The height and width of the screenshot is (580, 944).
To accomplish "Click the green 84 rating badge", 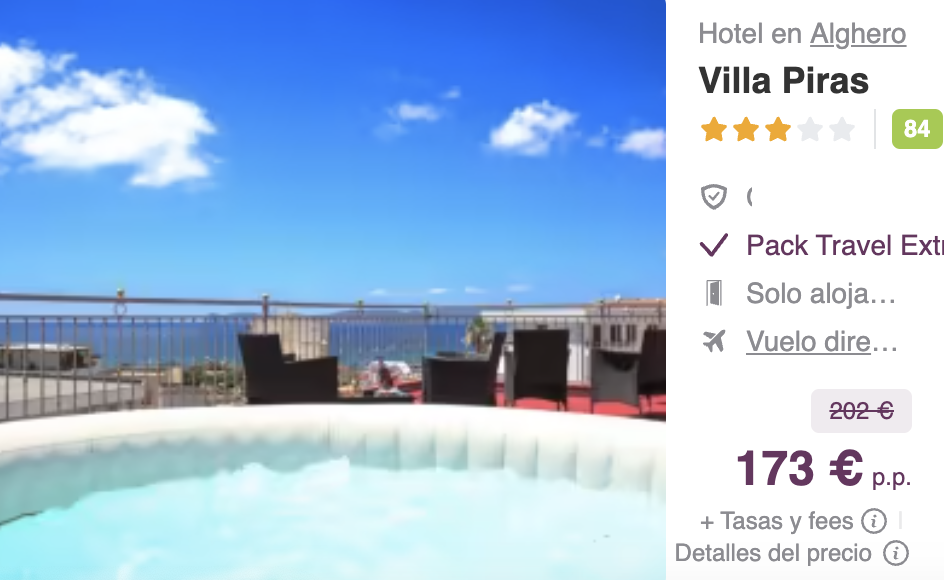I will pyautogui.click(x=917, y=128).
